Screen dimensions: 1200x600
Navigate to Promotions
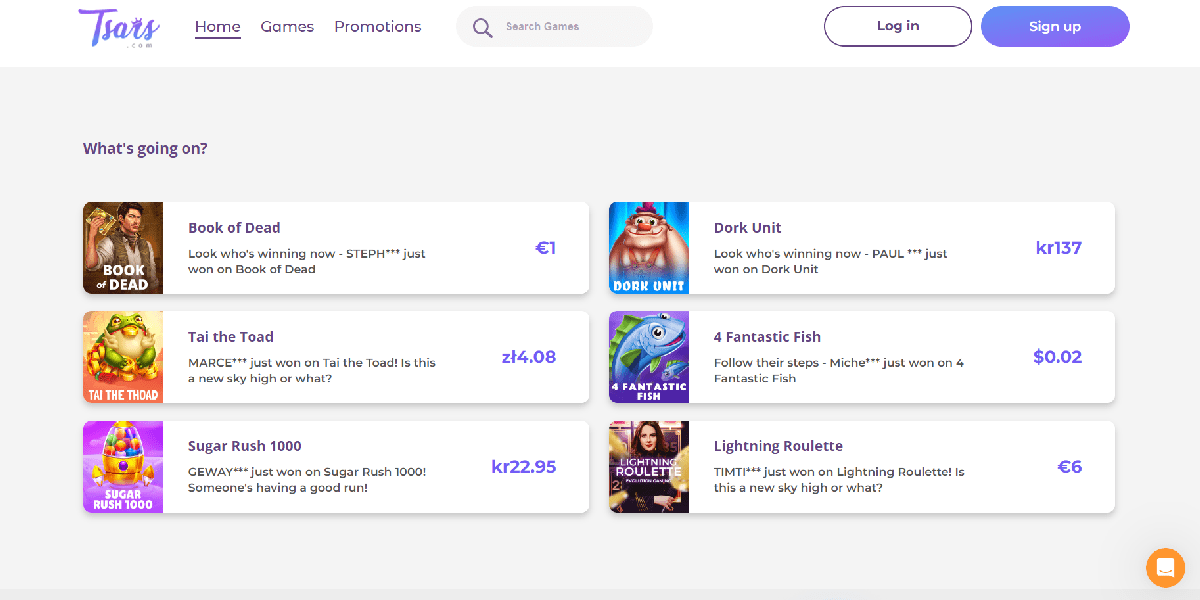[377, 27]
